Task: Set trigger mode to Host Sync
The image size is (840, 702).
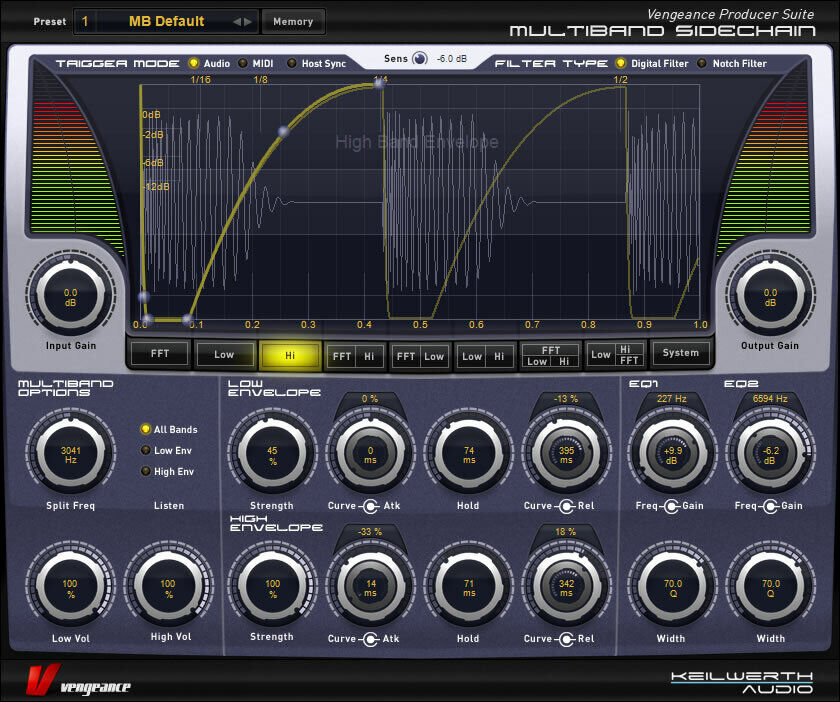Action: (x=292, y=63)
